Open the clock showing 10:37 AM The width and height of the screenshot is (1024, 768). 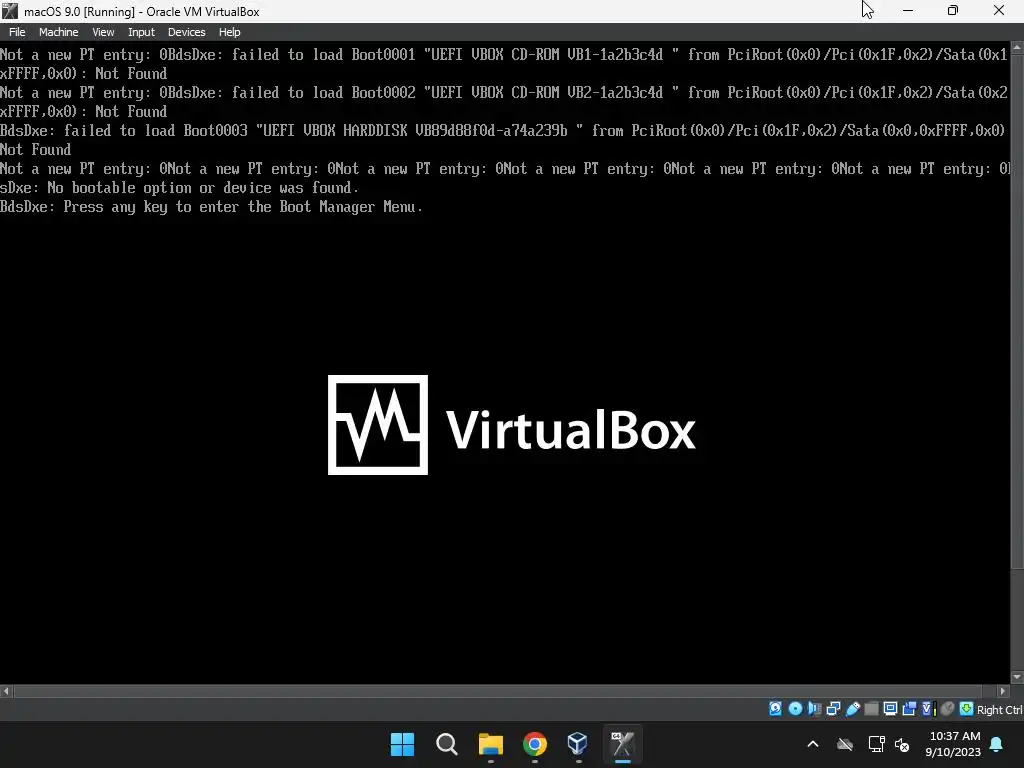tap(953, 744)
